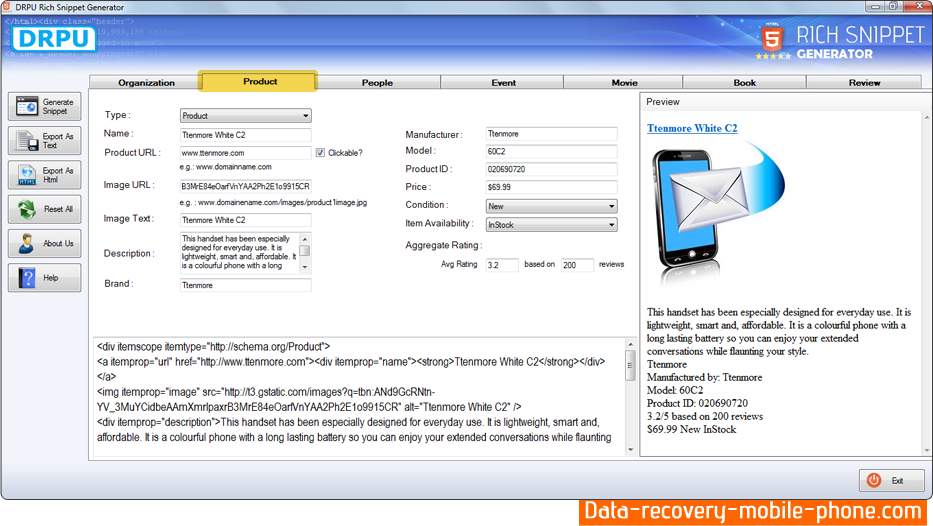Click the 'Product ID: 020690720' preview text
Viewport: 933px width, 526px height.
click(x=697, y=403)
